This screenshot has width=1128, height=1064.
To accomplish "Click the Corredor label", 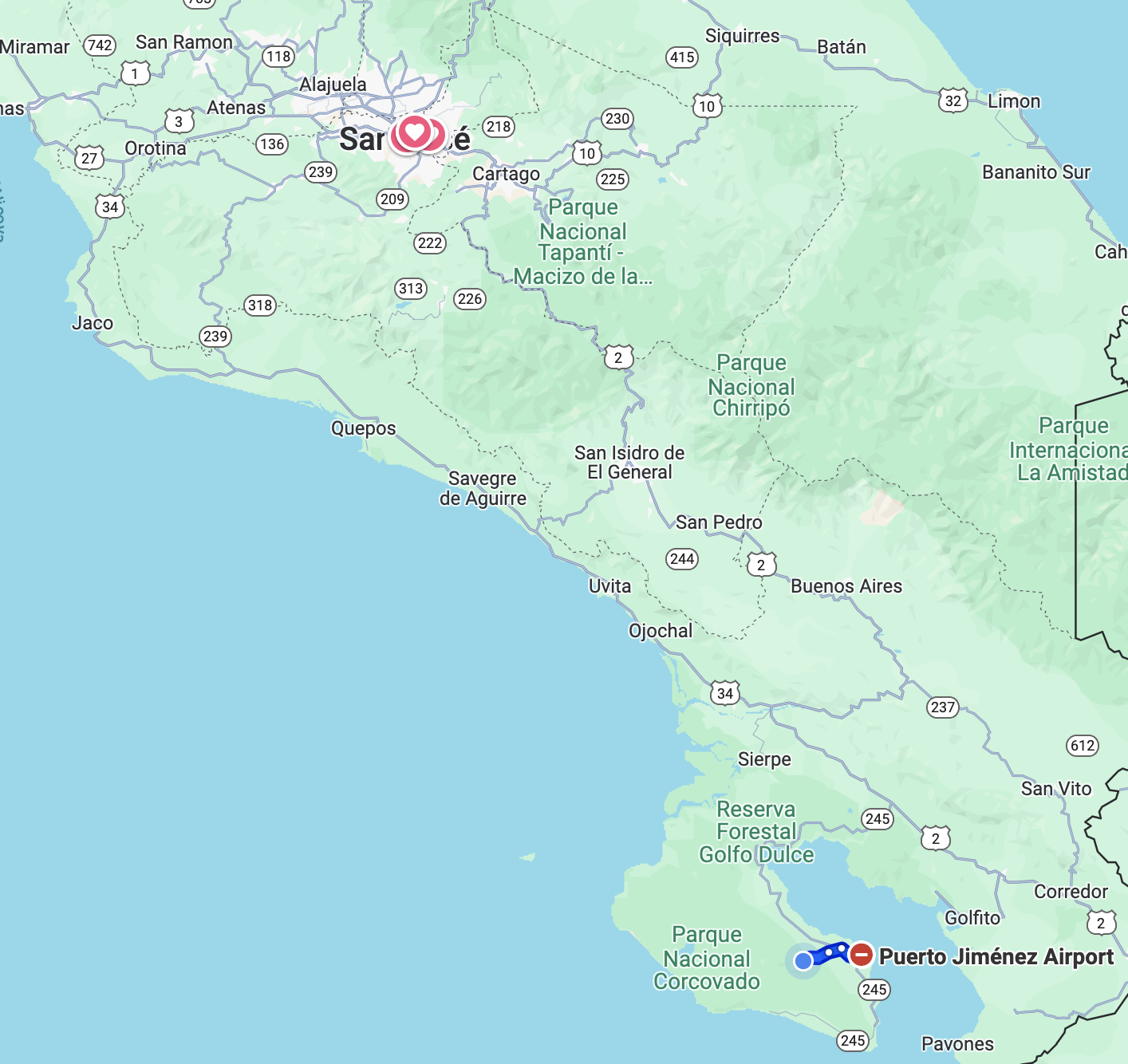I will [x=1071, y=892].
